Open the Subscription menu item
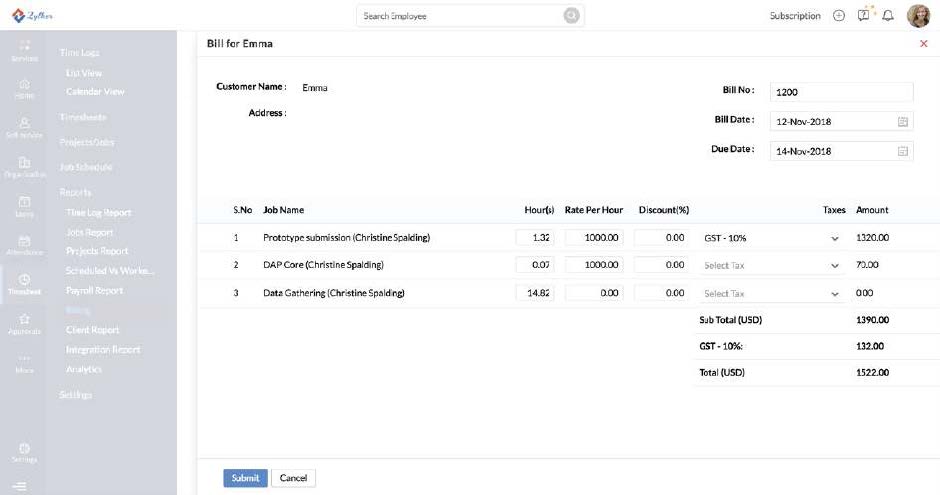The height and width of the screenshot is (495, 940). click(795, 16)
